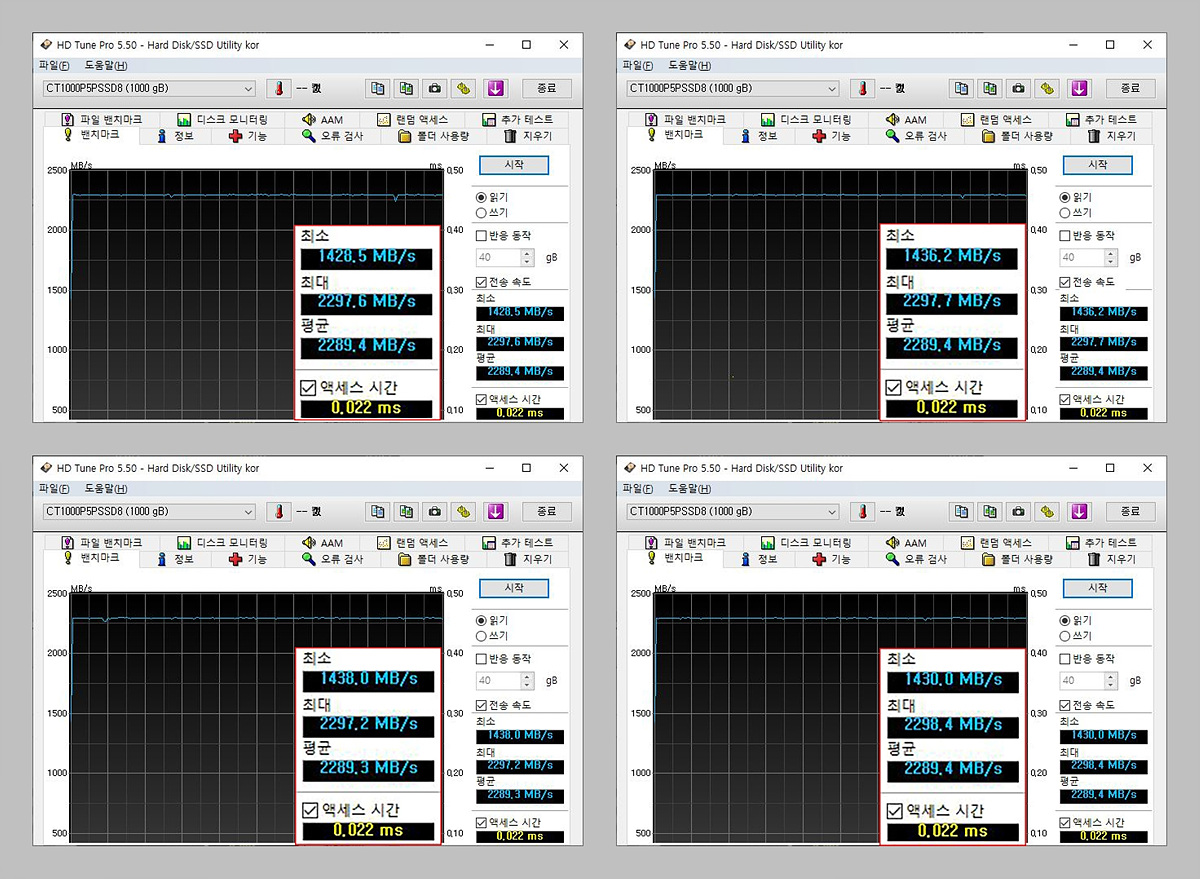
Task: Copy text results to clipboard in top-left window
Action: click(x=377, y=88)
